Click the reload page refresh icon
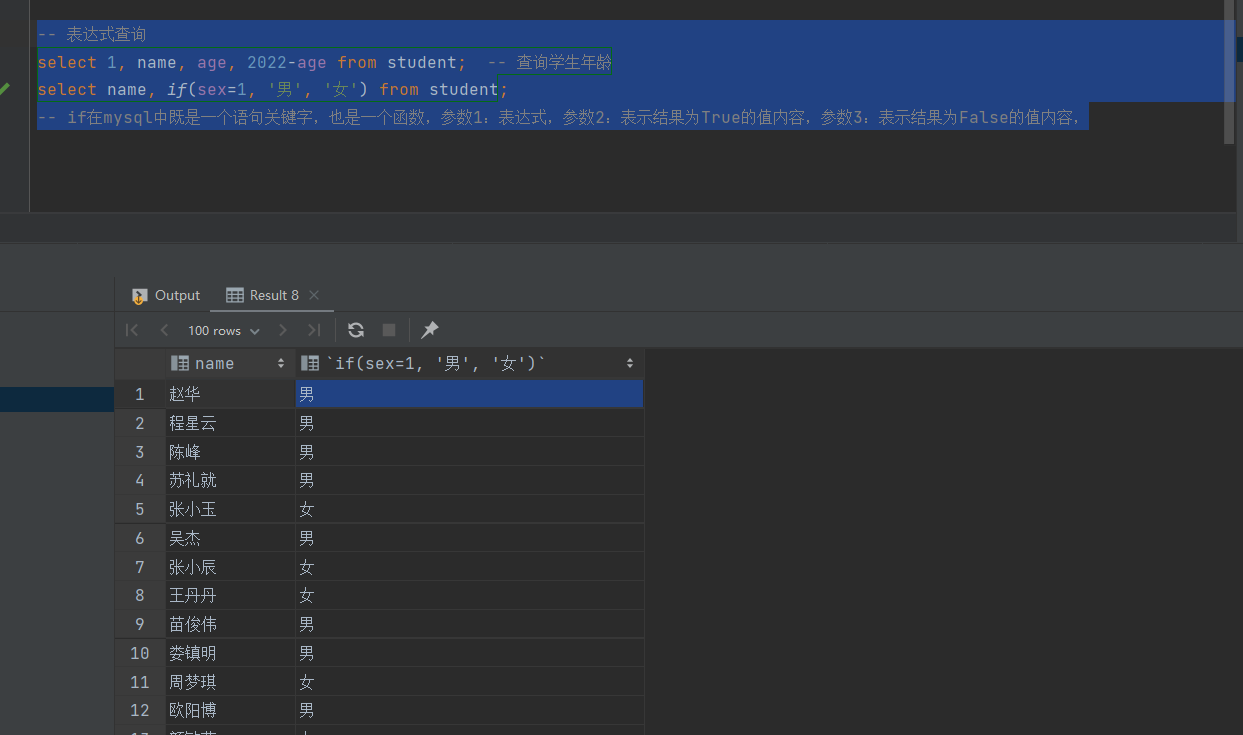The height and width of the screenshot is (735, 1243). [x=355, y=330]
